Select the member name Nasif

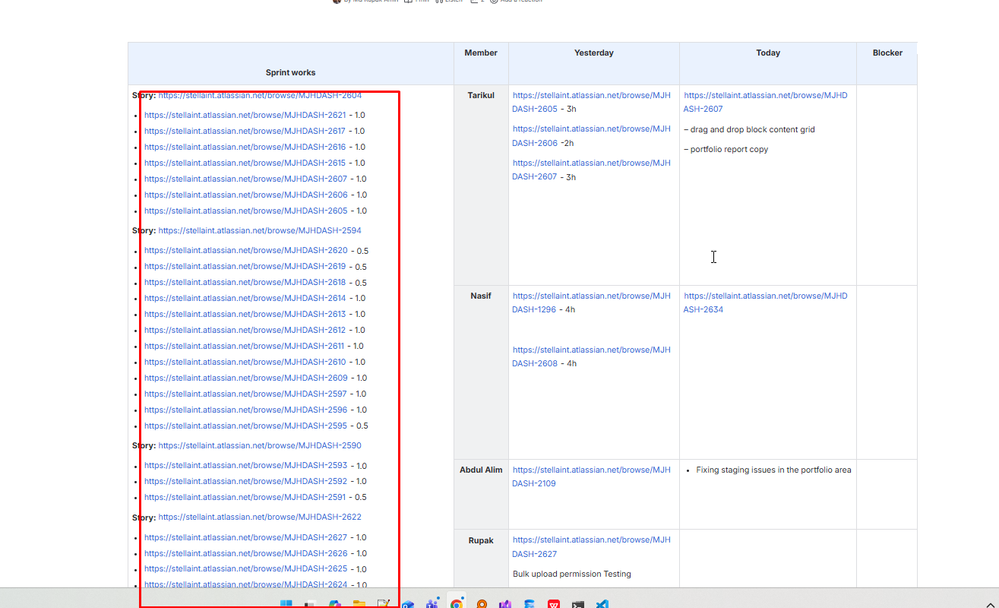point(481,296)
